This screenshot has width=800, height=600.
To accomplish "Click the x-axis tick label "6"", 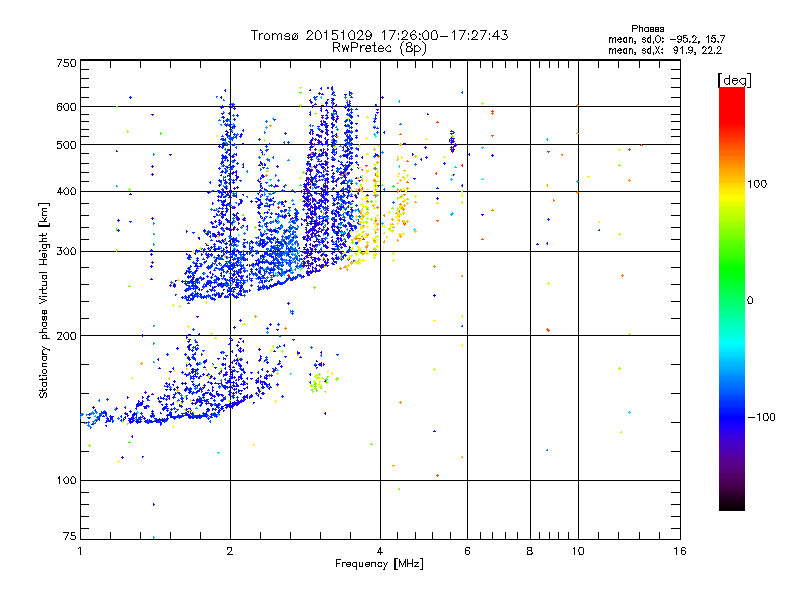I will click(467, 551).
